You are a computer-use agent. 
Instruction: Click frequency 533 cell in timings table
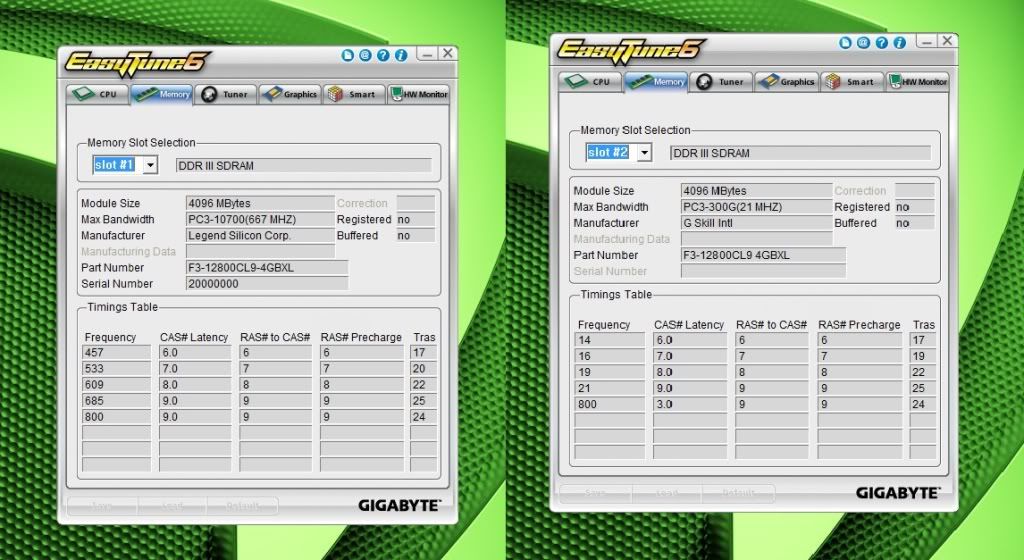[x=117, y=368]
